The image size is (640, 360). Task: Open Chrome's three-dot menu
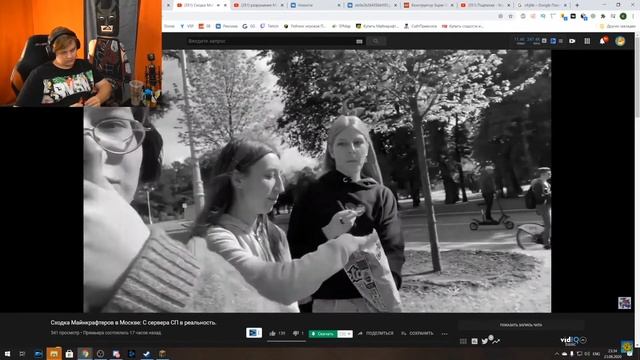[633, 16]
